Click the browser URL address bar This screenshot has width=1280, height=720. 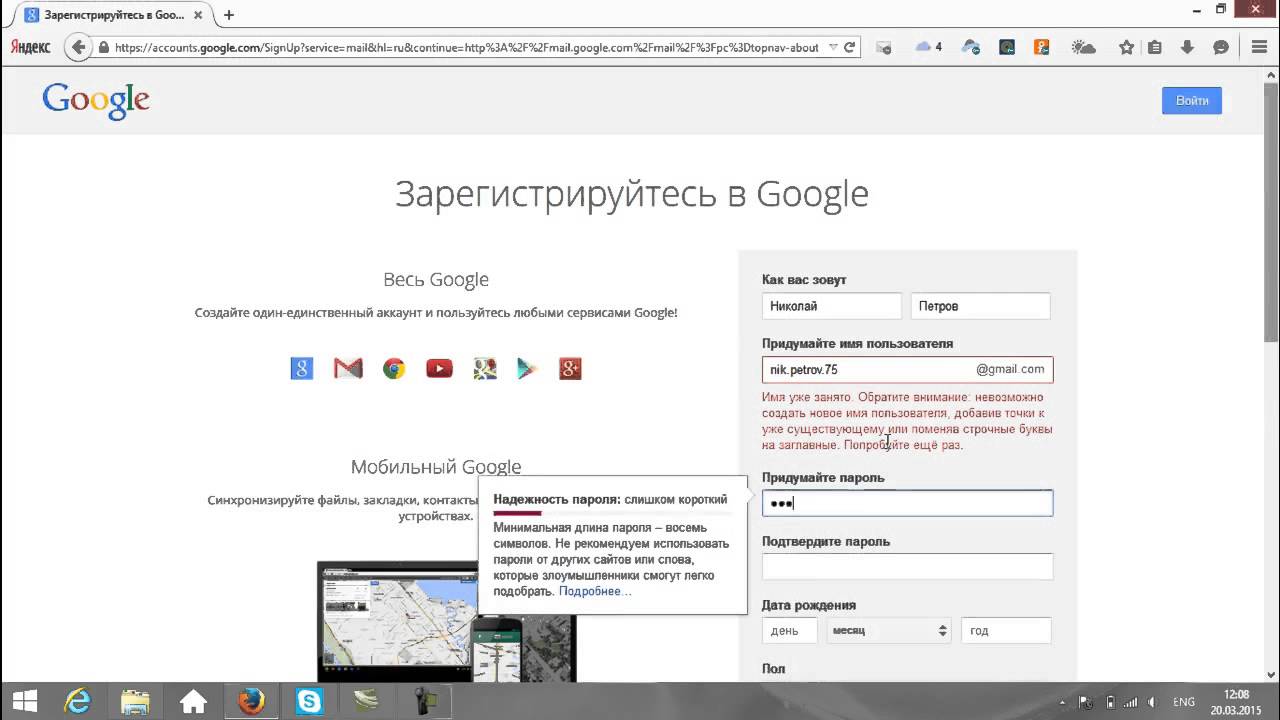(x=466, y=47)
